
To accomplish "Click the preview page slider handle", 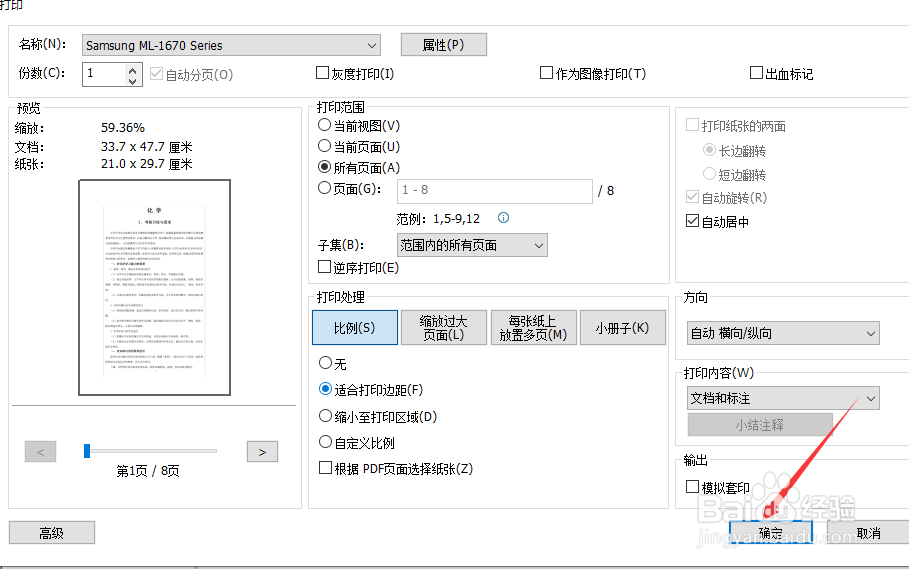I will (87, 451).
